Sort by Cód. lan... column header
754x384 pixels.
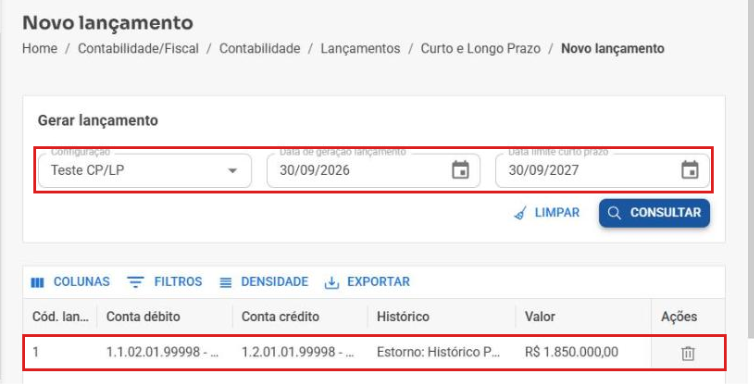(x=60, y=317)
